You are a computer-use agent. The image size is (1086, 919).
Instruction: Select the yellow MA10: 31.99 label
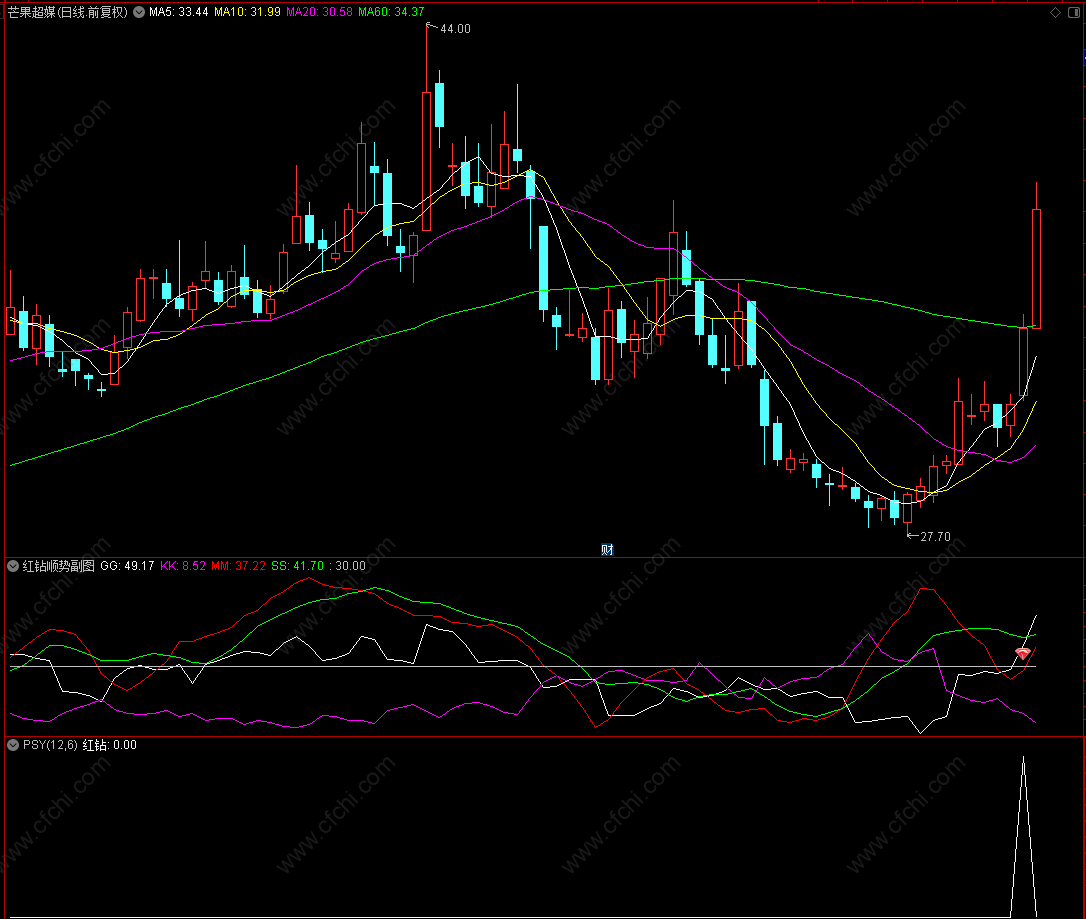247,12
